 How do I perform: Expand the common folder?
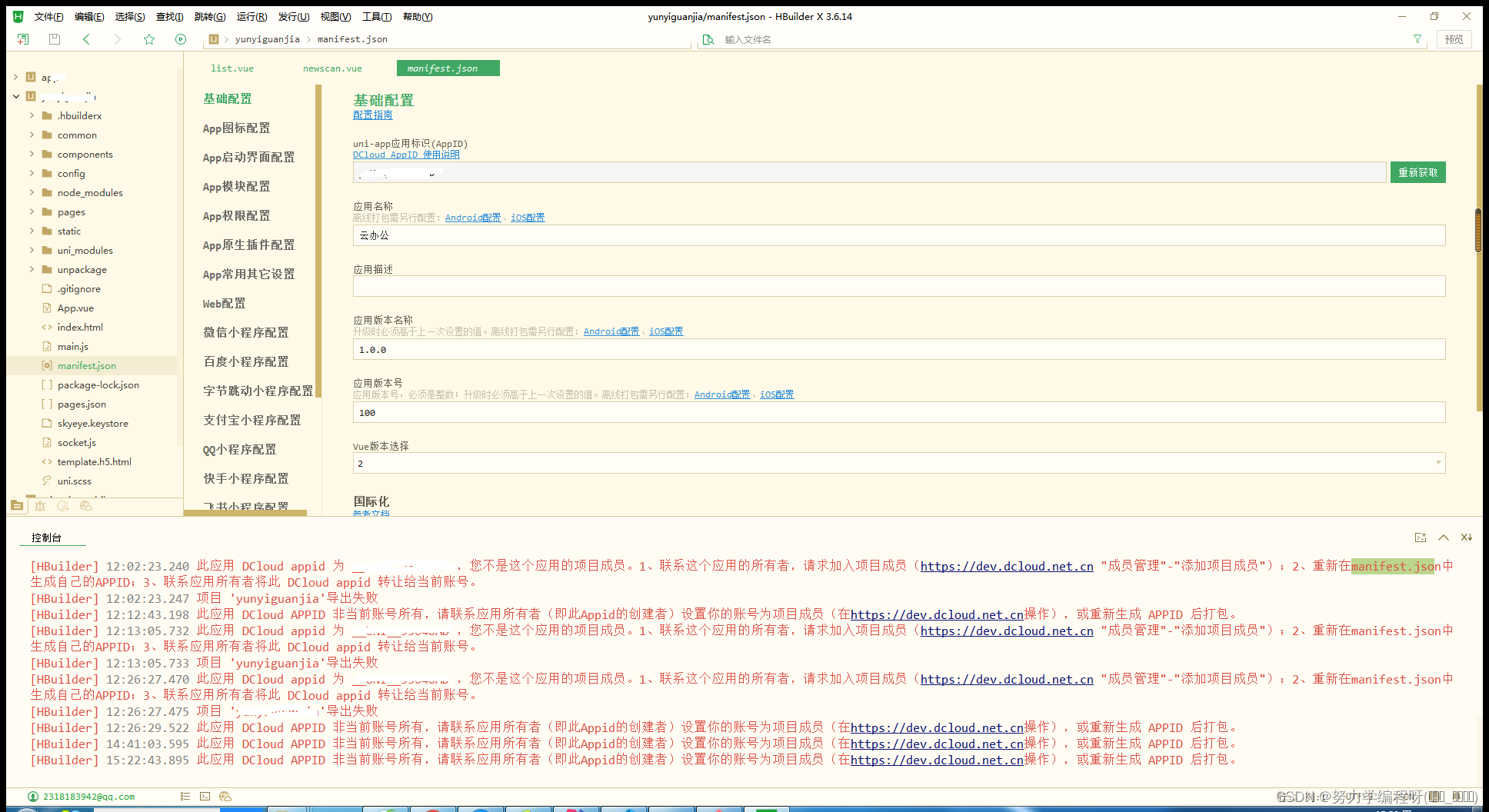pyautogui.click(x=32, y=135)
